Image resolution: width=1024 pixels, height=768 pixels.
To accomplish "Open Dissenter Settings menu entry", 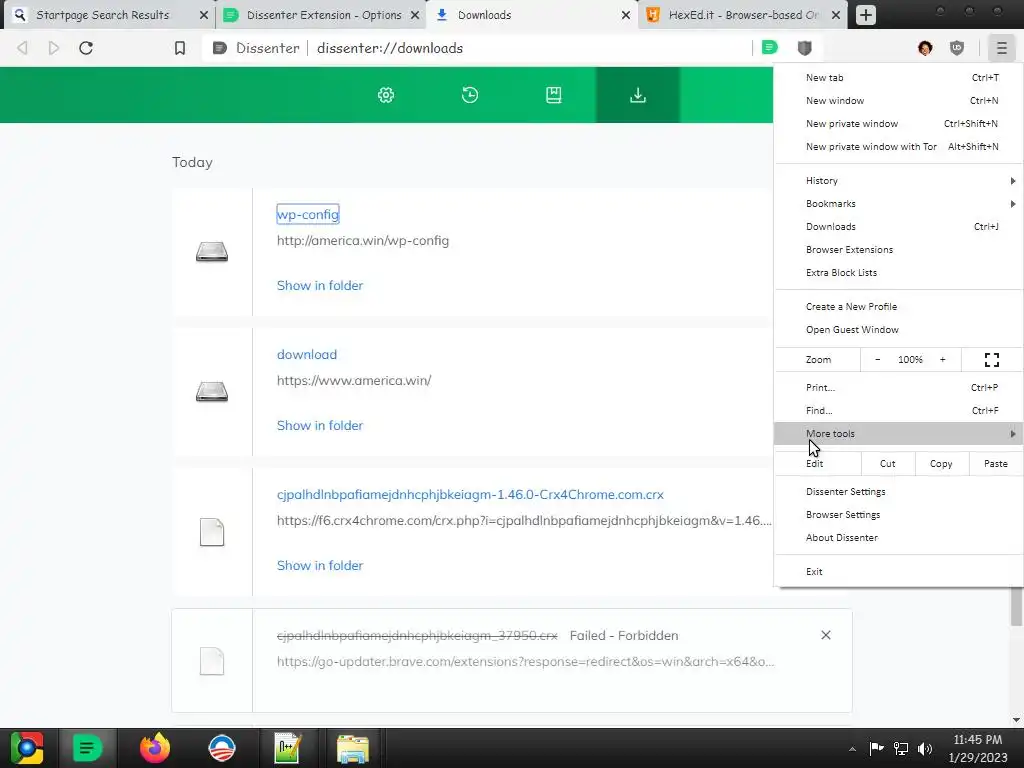I will click(x=899, y=492).
